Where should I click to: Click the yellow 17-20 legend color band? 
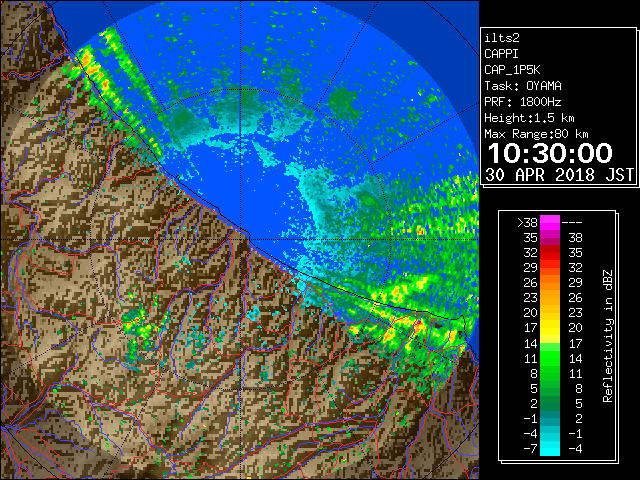coord(550,328)
